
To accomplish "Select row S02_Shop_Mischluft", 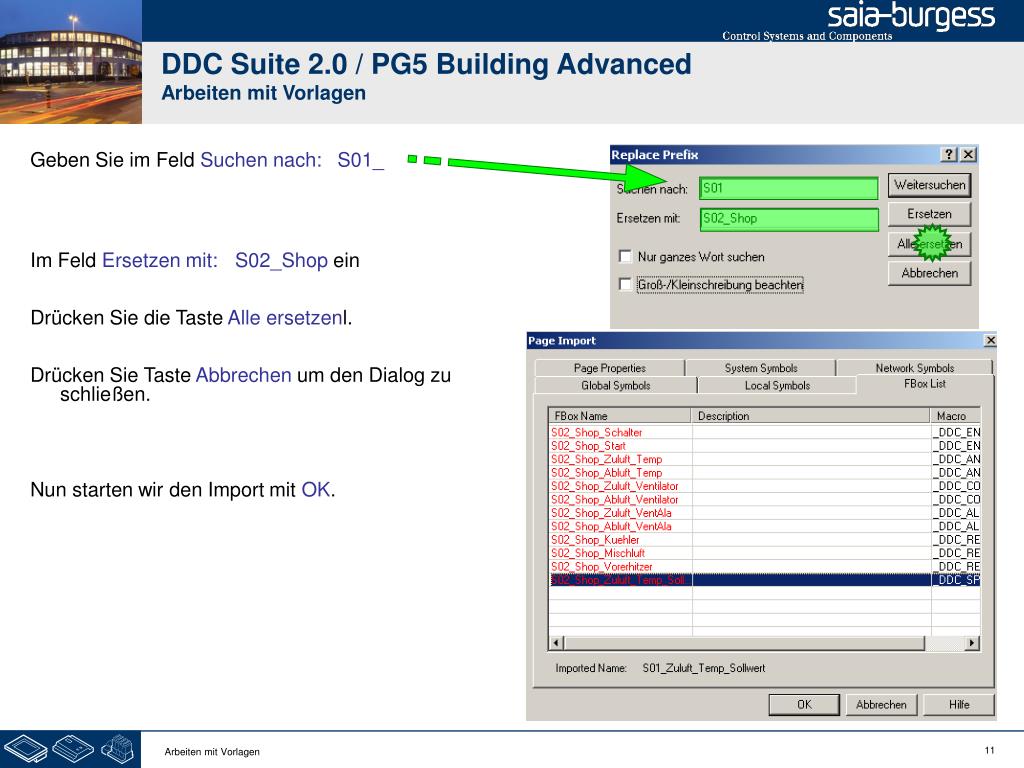I will [765, 553].
